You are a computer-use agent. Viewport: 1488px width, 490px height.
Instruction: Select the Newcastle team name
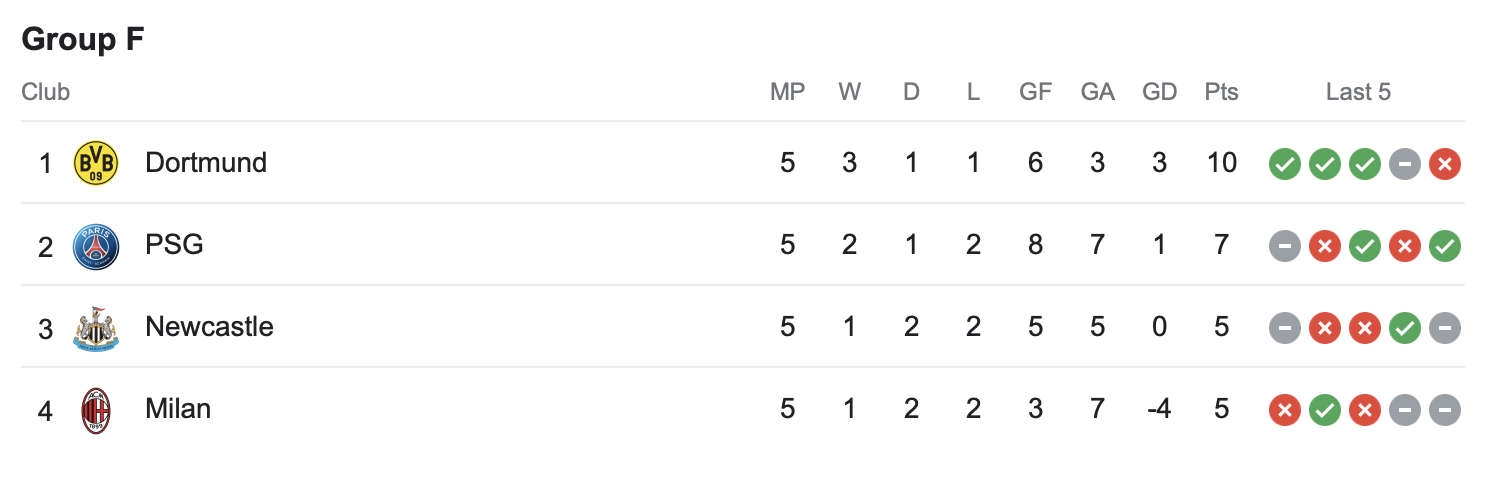coord(209,326)
